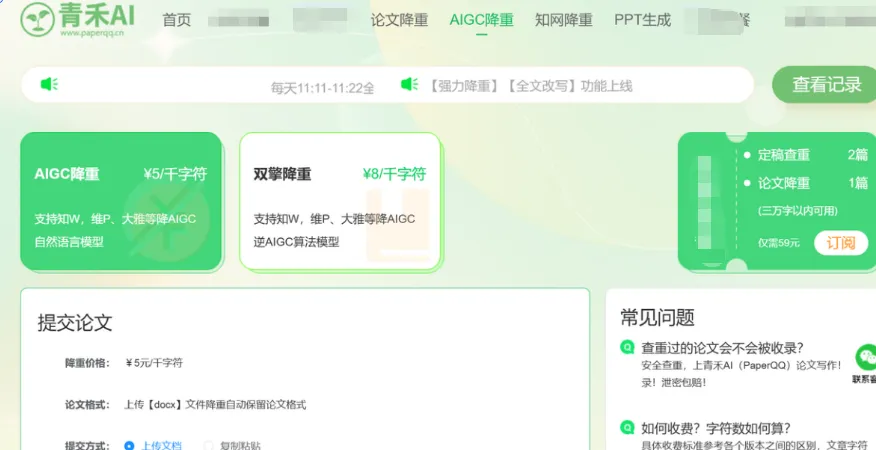Click 论文降重 1篇 coupon line
The height and width of the screenshot is (450, 876).
pyautogui.click(x=813, y=183)
